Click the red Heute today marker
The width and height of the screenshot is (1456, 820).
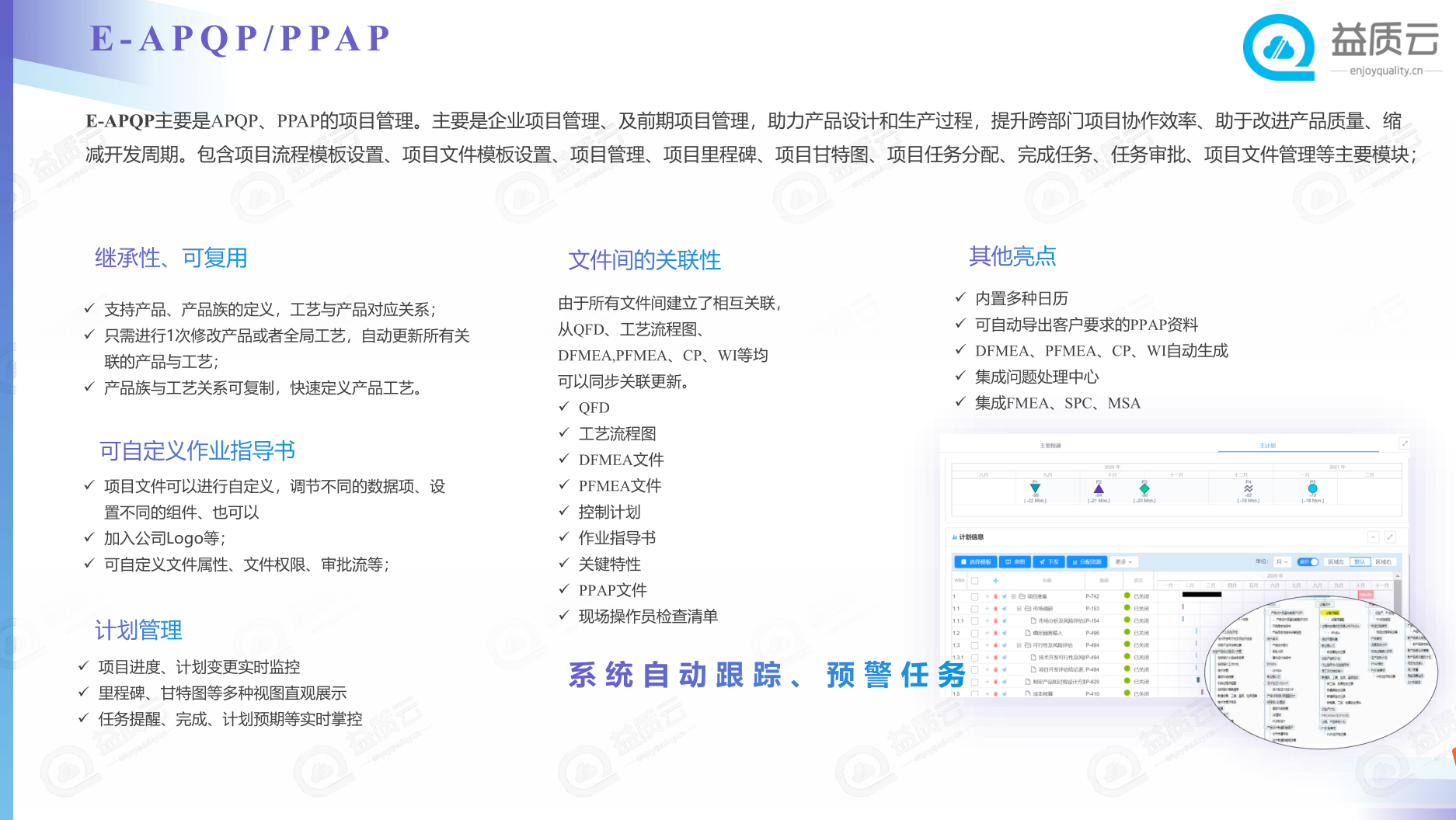coord(1365,594)
